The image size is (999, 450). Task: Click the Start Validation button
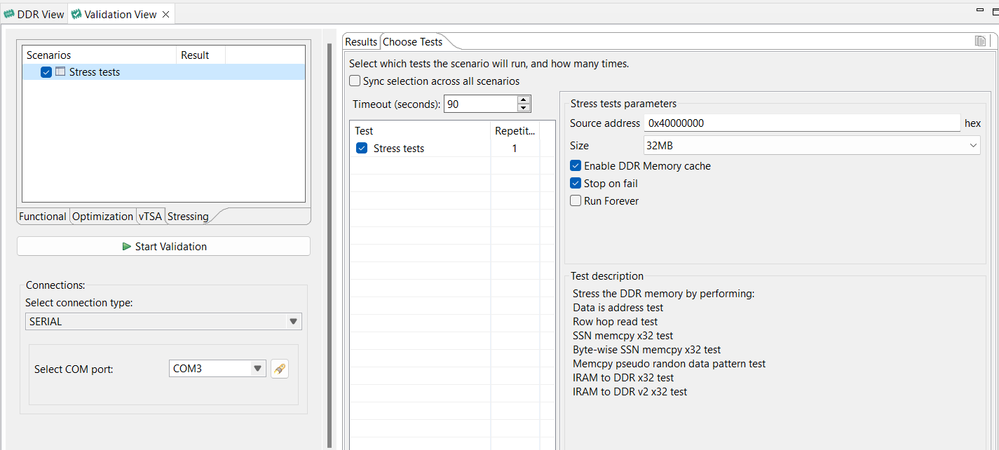coord(164,246)
